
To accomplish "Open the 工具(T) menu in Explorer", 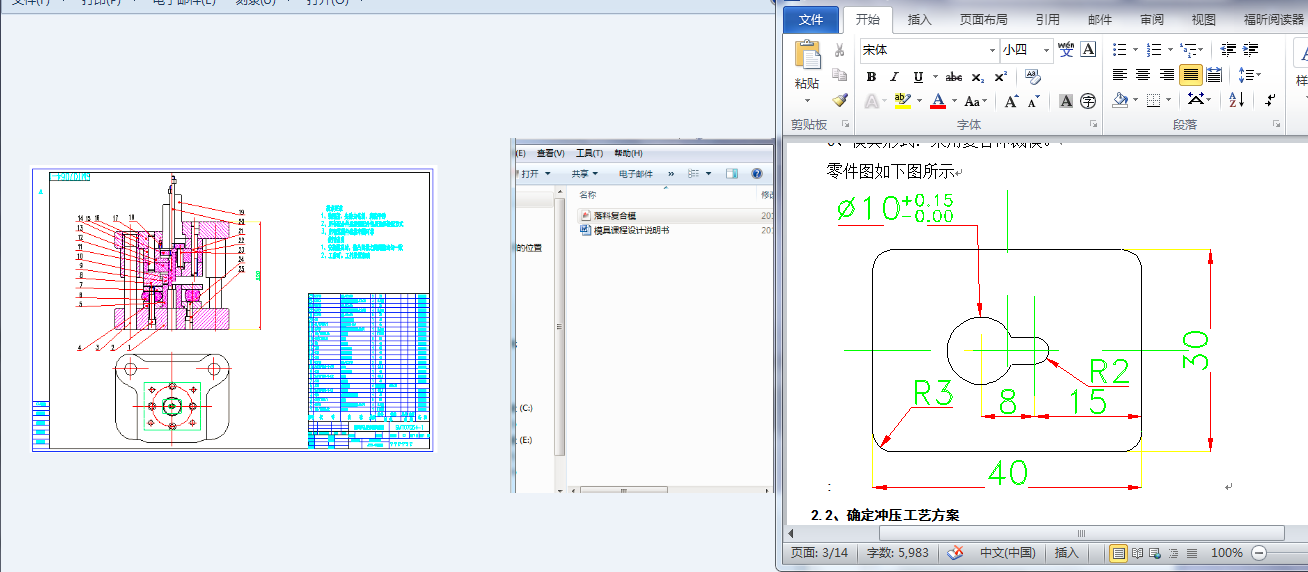I will (590, 153).
